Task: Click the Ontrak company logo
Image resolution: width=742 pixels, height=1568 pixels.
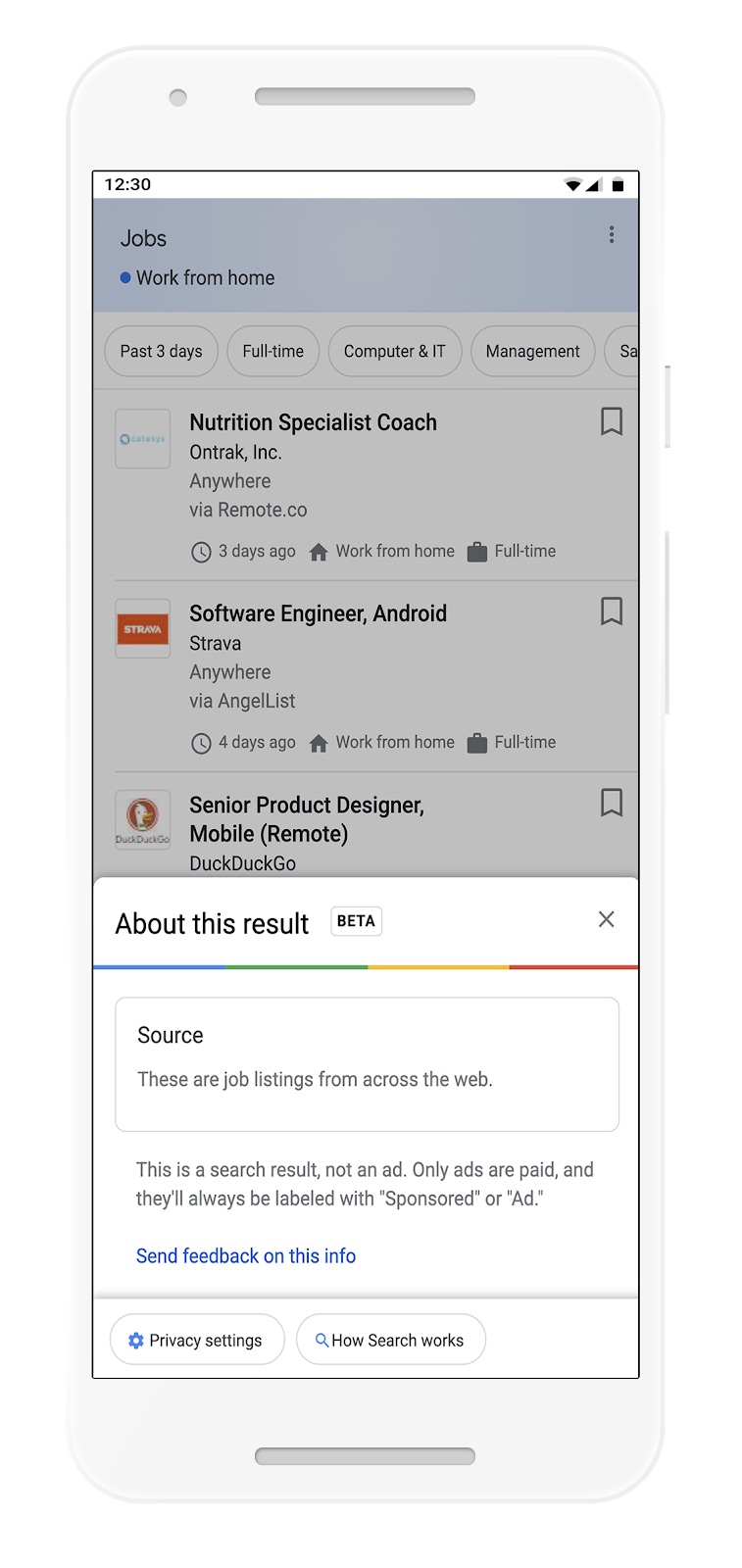Action: [x=143, y=439]
